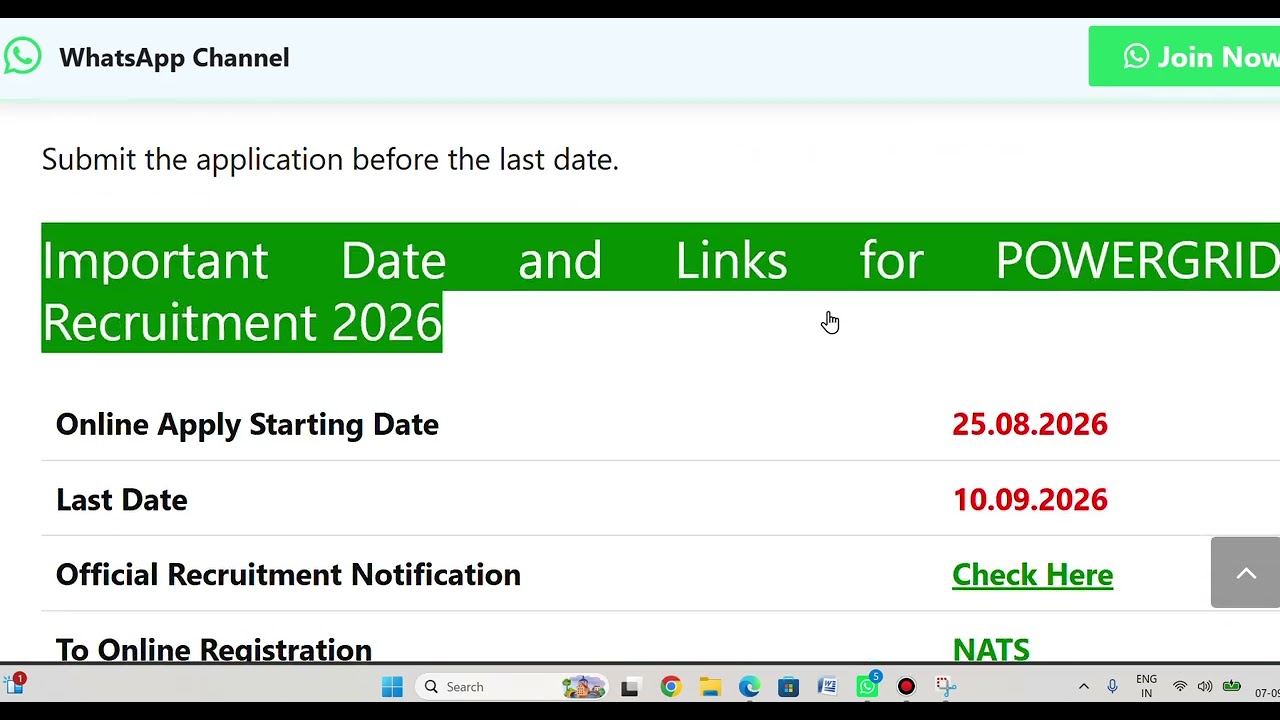Open File Explorer from the taskbar
This screenshot has height=720, width=1280.
(x=710, y=687)
